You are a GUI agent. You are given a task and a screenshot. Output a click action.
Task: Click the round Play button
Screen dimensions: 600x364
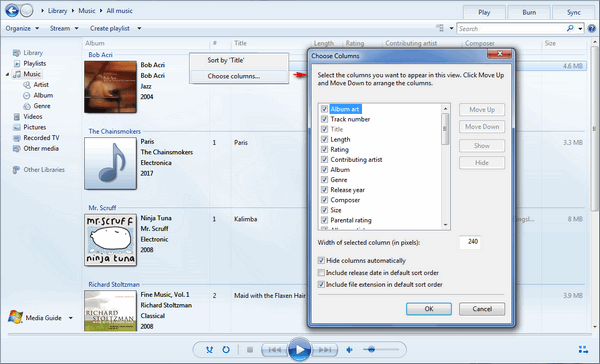pos(299,349)
